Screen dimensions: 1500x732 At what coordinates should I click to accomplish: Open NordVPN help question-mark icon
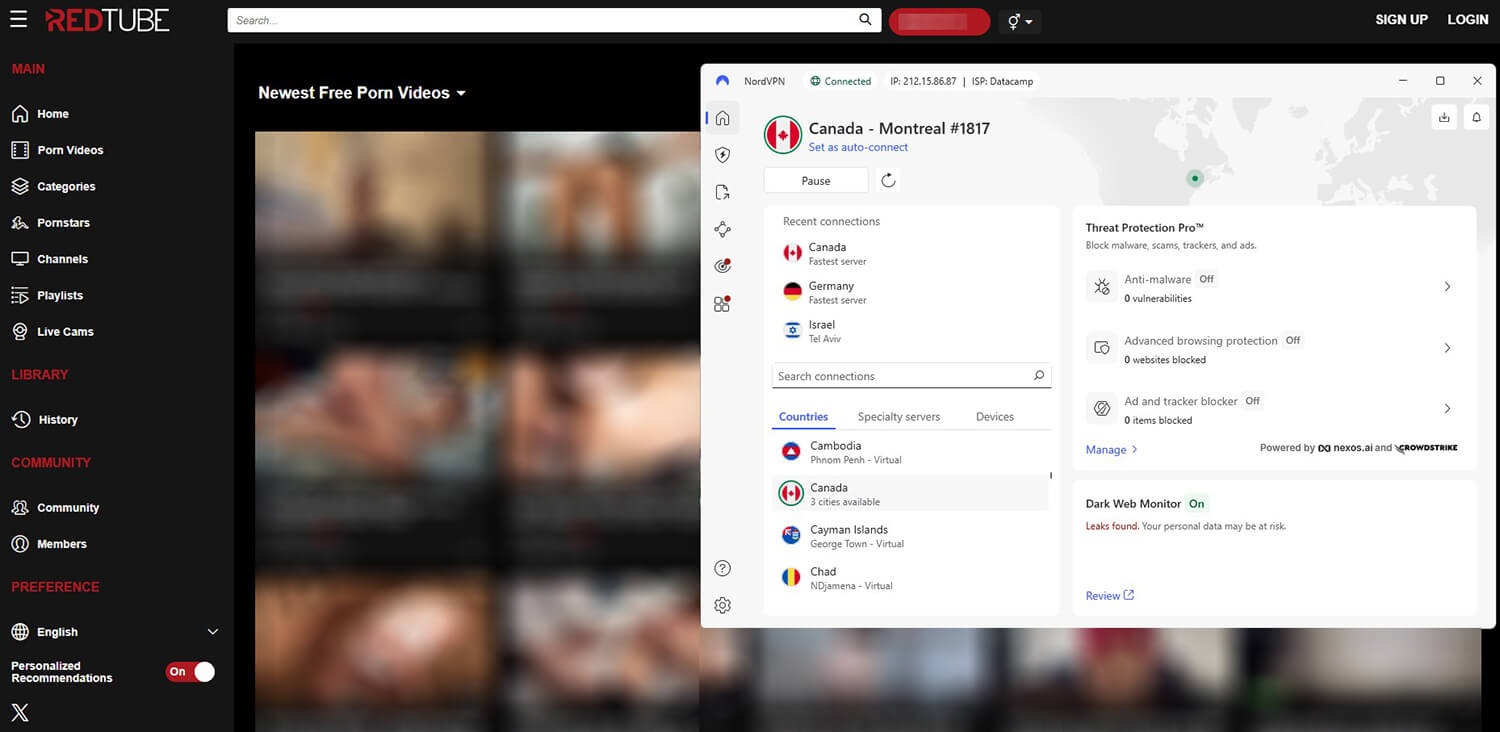[722, 567]
